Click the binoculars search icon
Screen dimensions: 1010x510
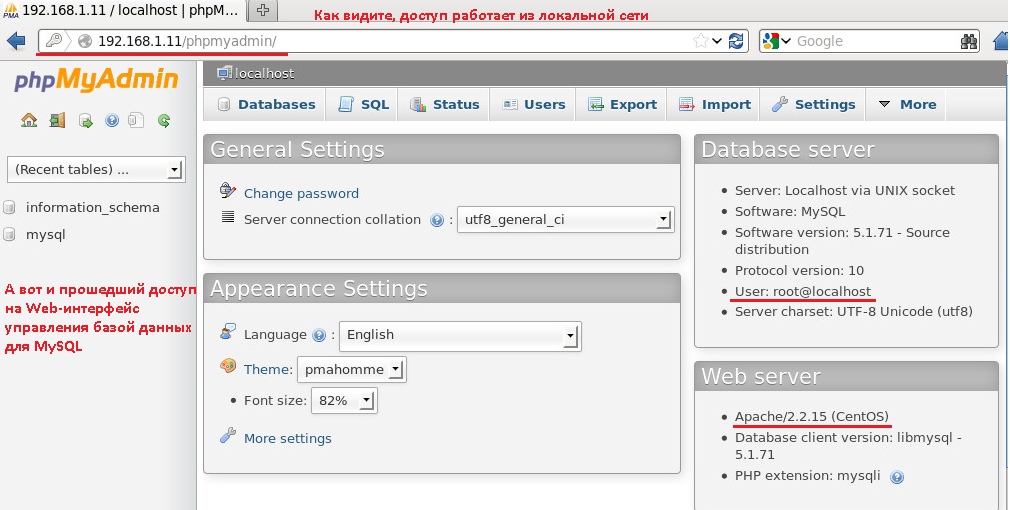point(968,41)
